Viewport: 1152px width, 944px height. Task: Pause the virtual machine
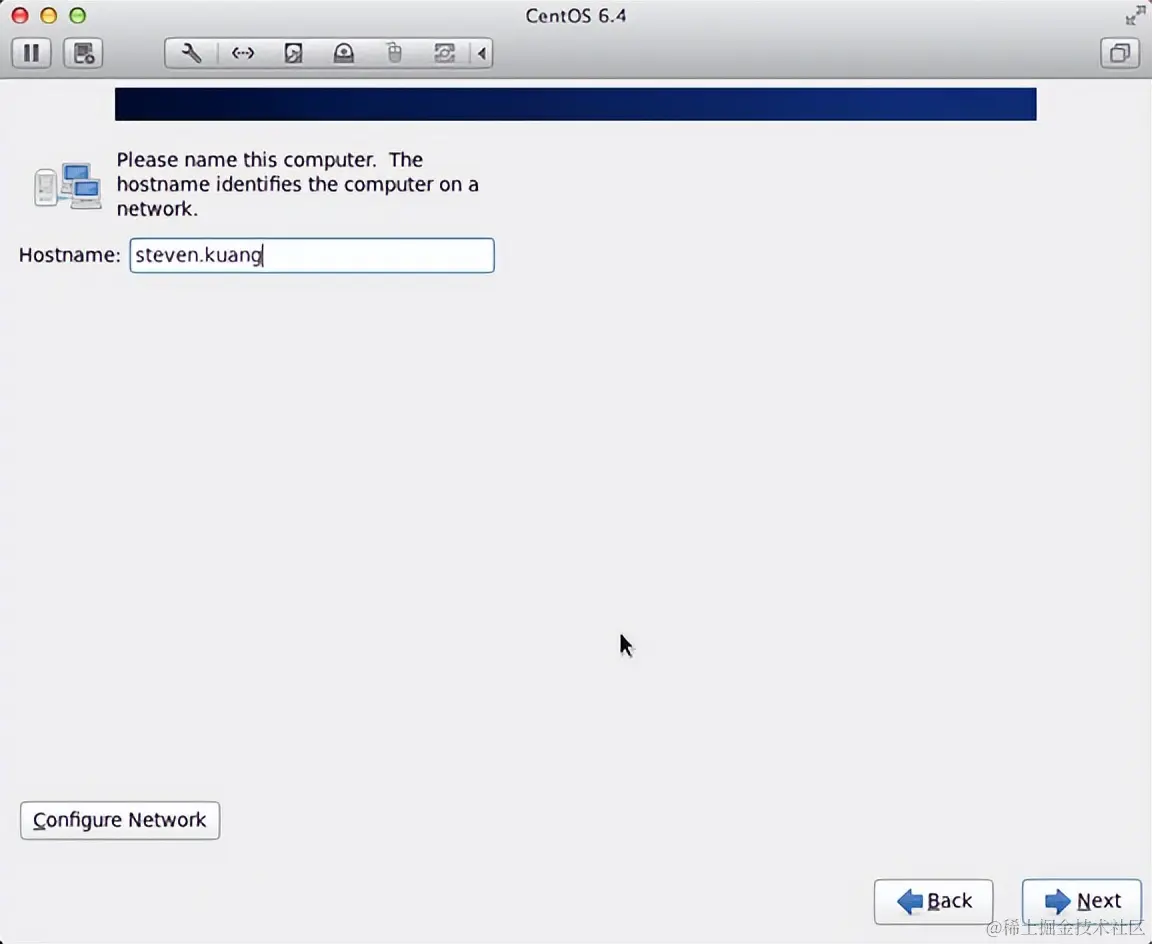pos(32,53)
